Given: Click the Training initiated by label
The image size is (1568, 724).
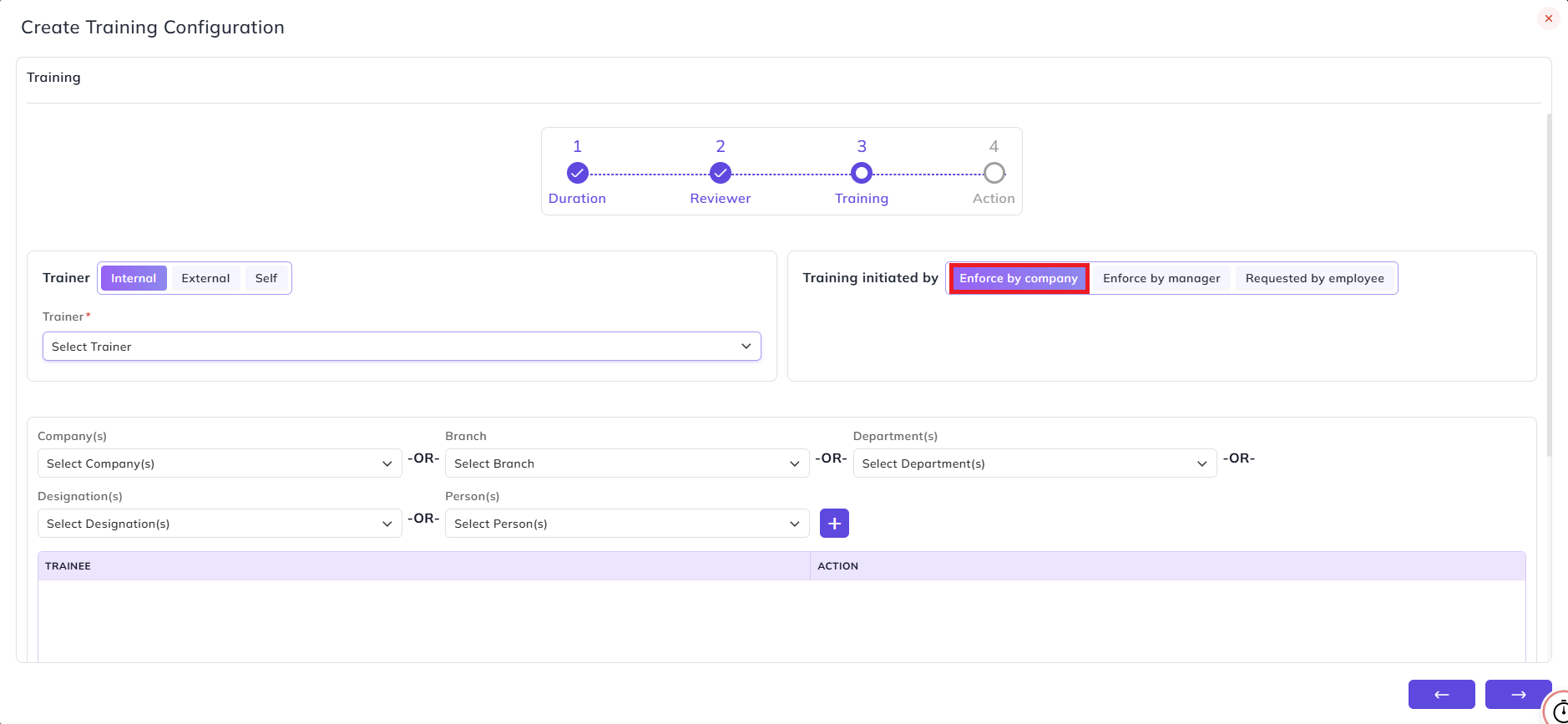Looking at the screenshot, I should point(871,278).
